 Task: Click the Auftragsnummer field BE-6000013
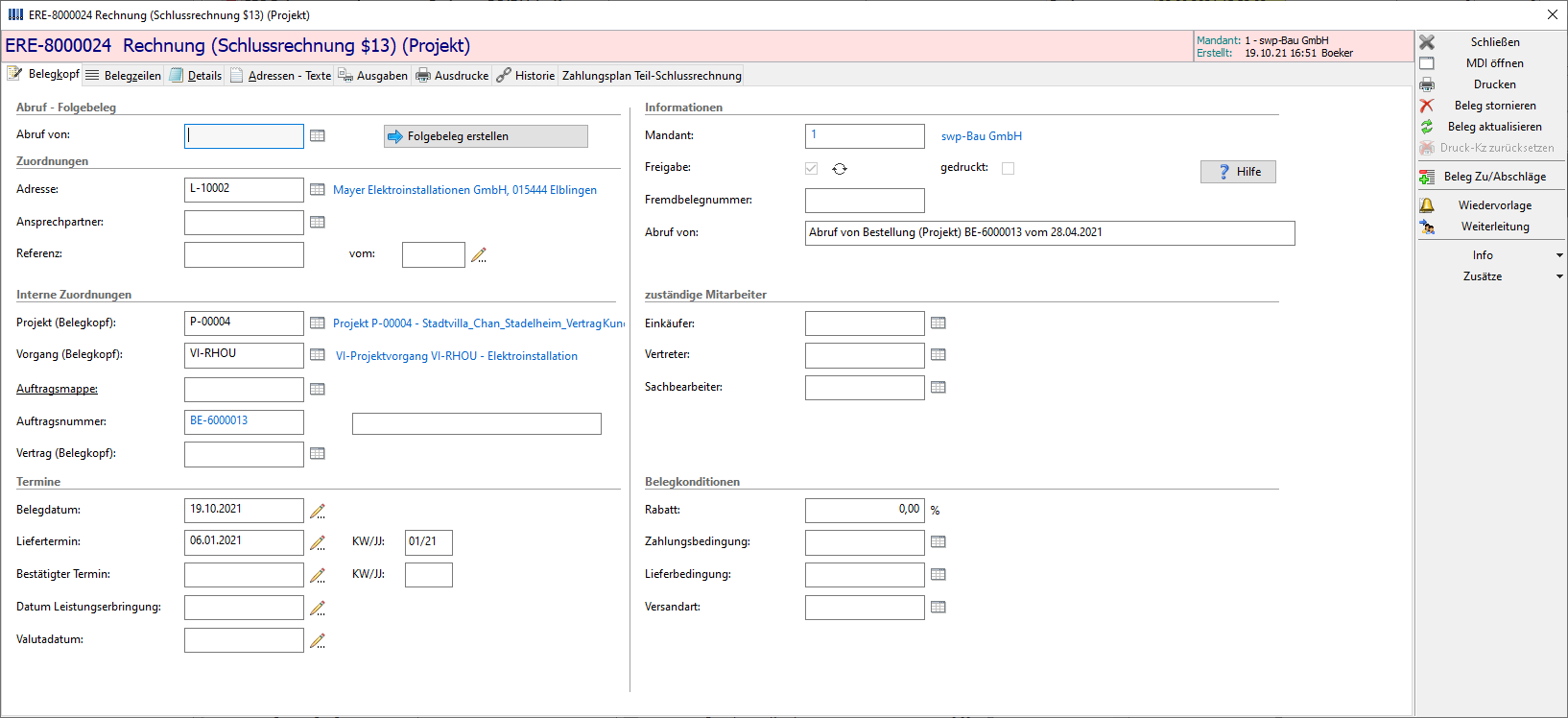pyautogui.click(x=244, y=422)
